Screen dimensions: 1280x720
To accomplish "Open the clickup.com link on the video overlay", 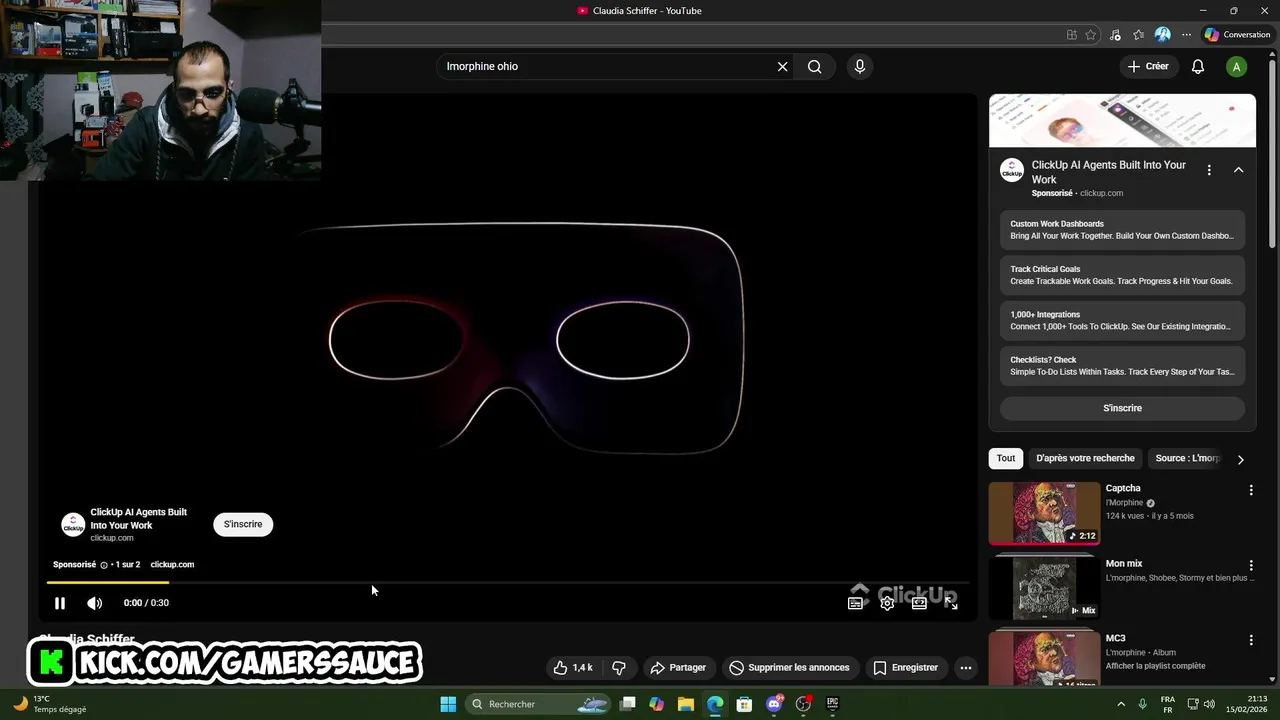I will 172,564.
